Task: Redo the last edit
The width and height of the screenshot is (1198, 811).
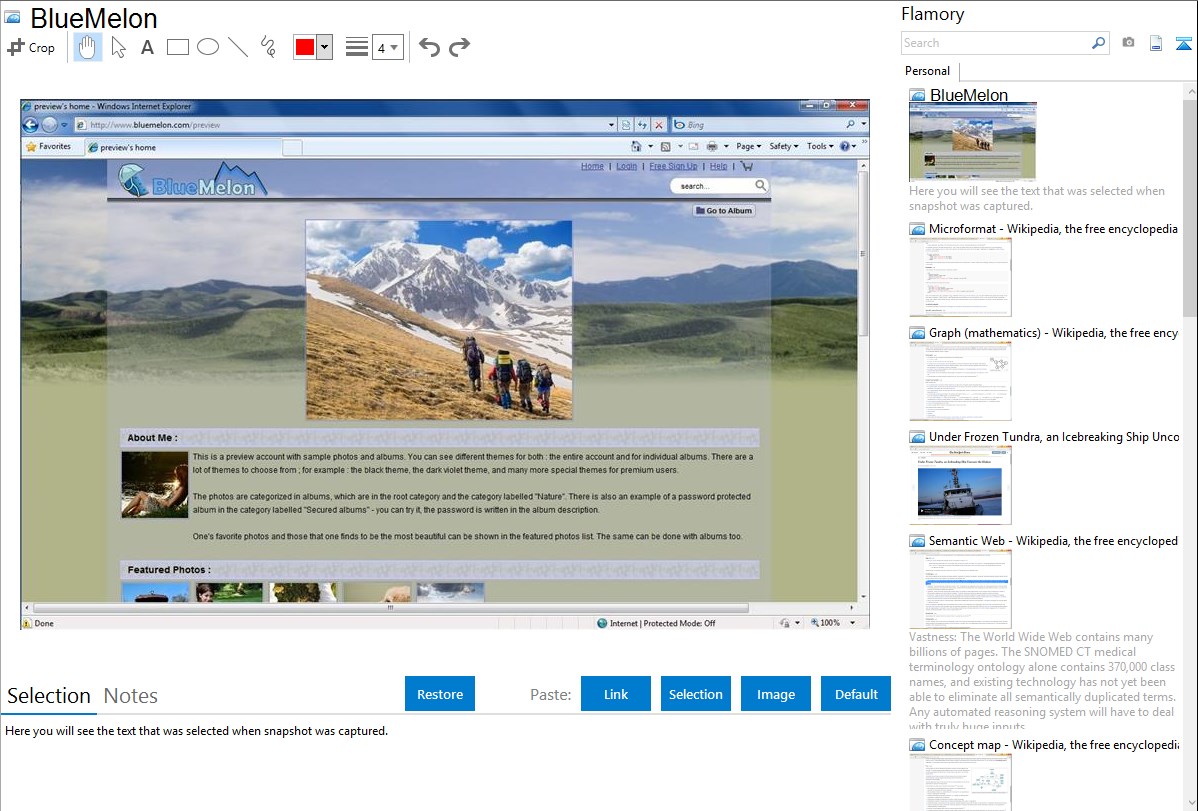Action: [459, 47]
